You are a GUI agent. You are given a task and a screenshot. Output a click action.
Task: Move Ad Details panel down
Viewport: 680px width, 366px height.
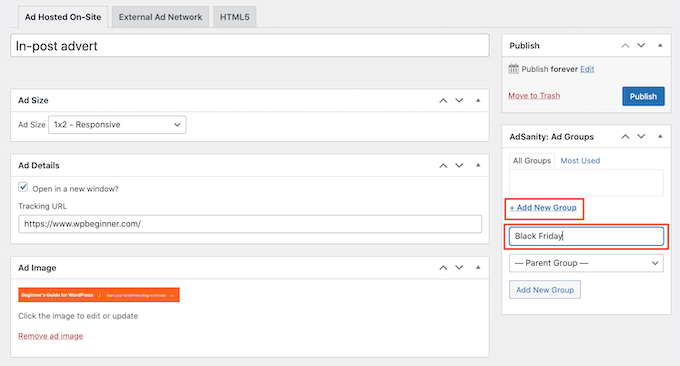[459, 165]
